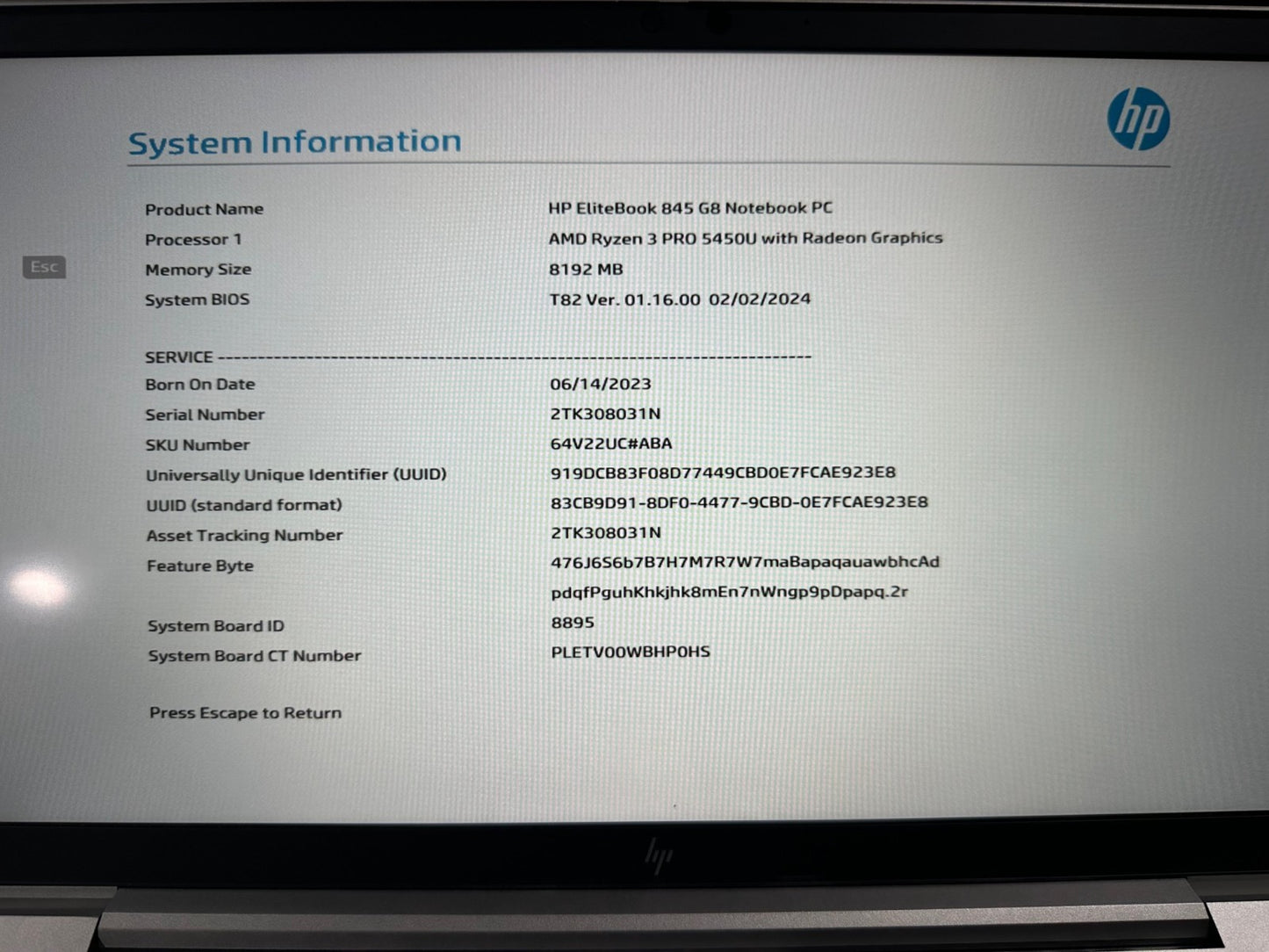Click the Esc button
The height and width of the screenshot is (952, 1269).
click(x=44, y=267)
